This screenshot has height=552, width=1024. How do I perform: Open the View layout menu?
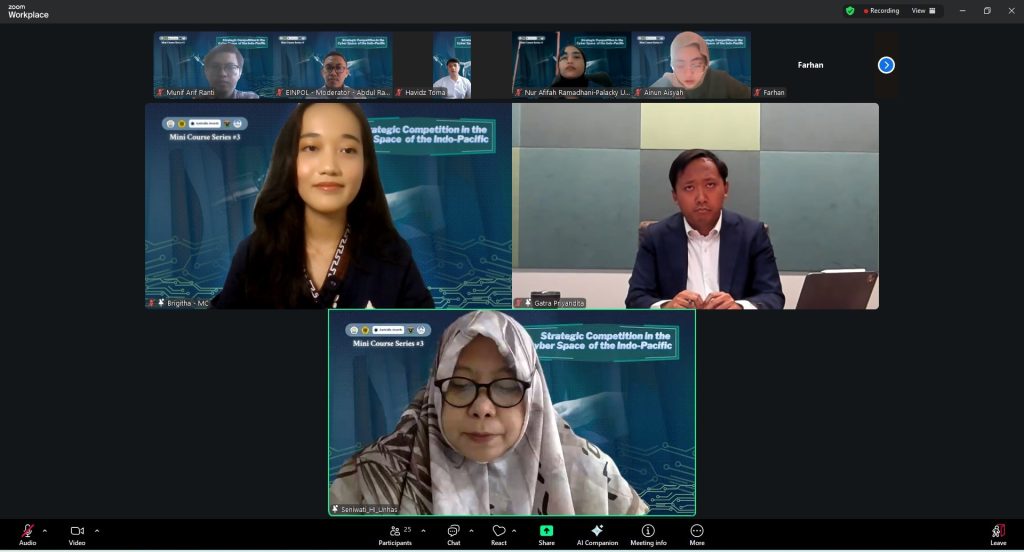923,10
